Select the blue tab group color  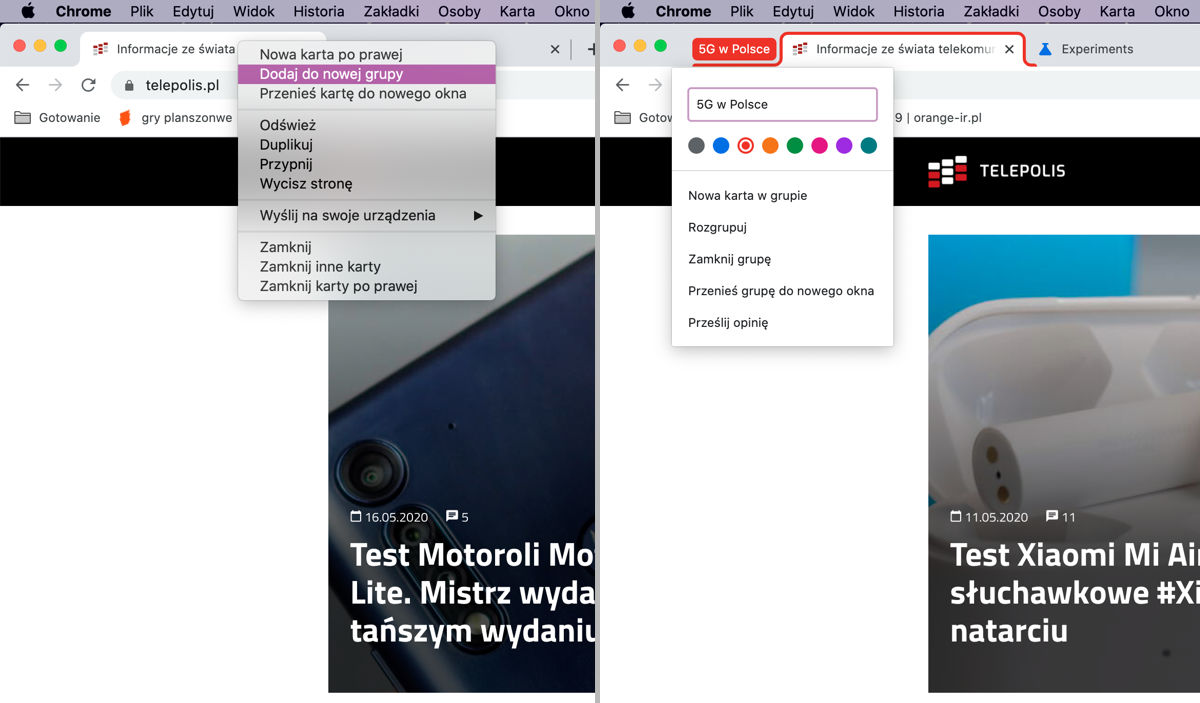[721, 146]
